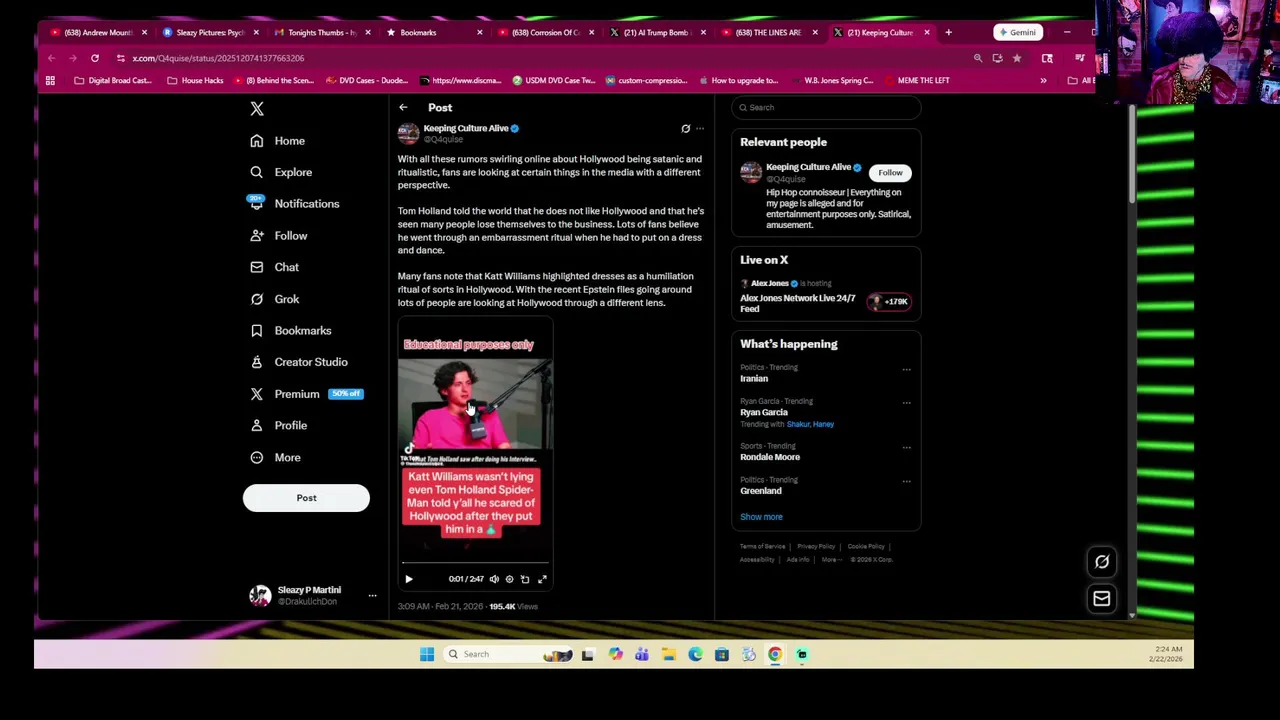Image resolution: width=1280 pixels, height=720 pixels.
Task: Switch to the Bookmarks tab
Action: (432, 32)
